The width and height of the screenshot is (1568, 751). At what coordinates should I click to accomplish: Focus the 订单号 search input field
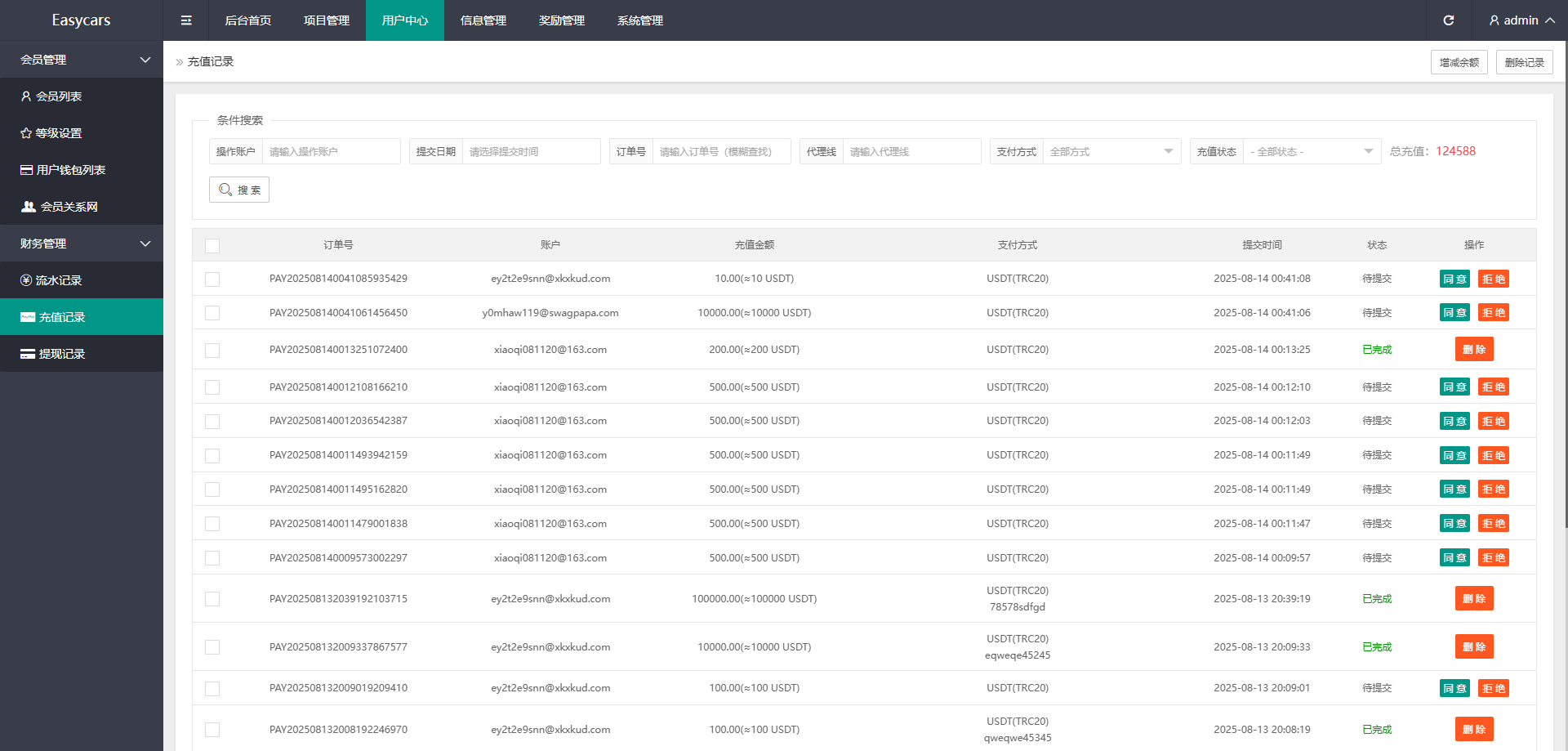click(x=721, y=151)
